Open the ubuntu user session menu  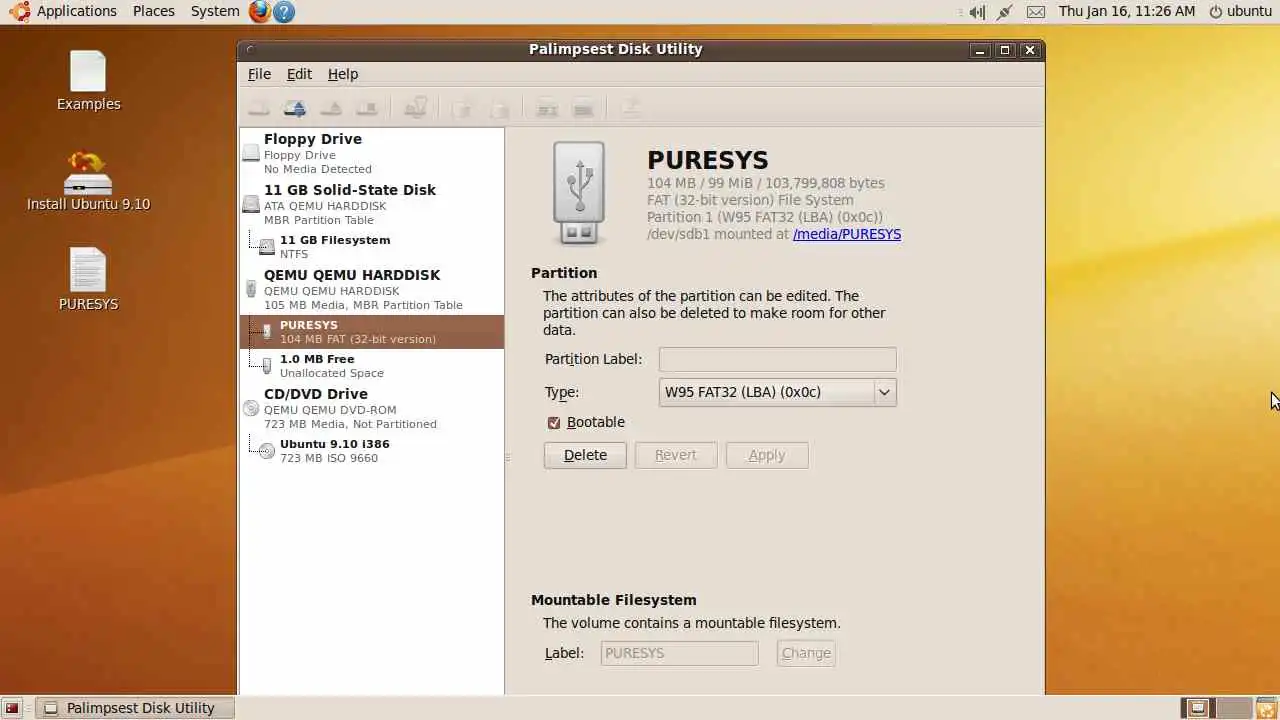[1240, 11]
